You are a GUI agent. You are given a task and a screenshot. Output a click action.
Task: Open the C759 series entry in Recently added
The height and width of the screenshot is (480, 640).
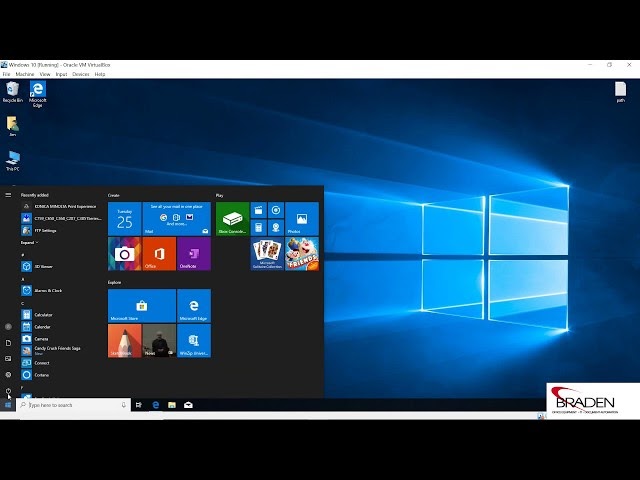click(61, 218)
